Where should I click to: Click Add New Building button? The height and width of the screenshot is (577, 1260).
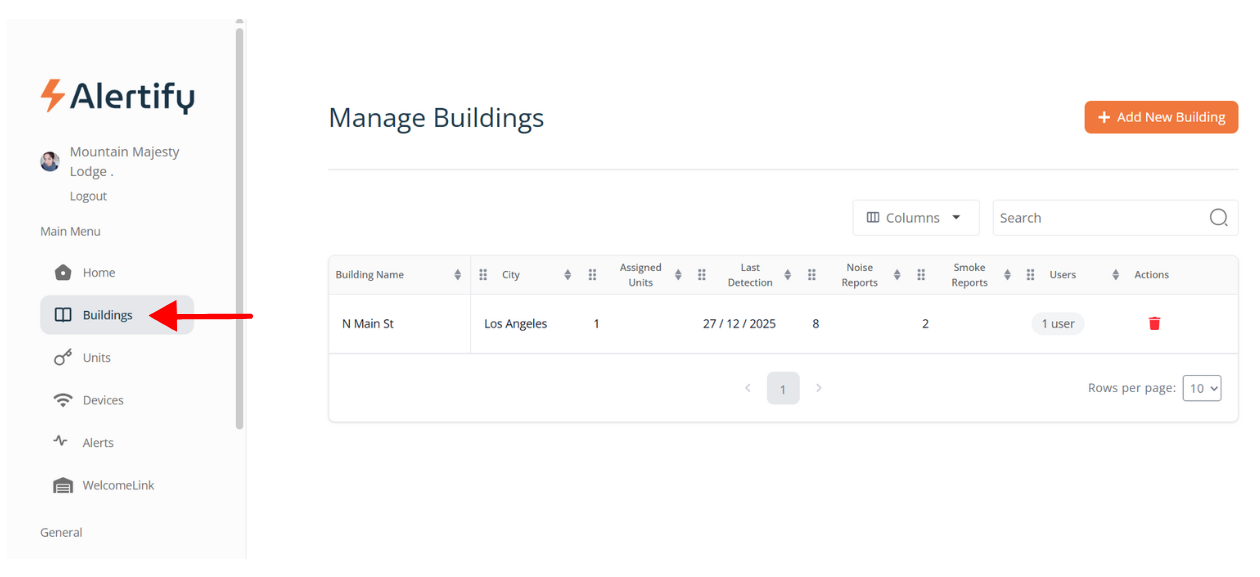click(x=1161, y=117)
